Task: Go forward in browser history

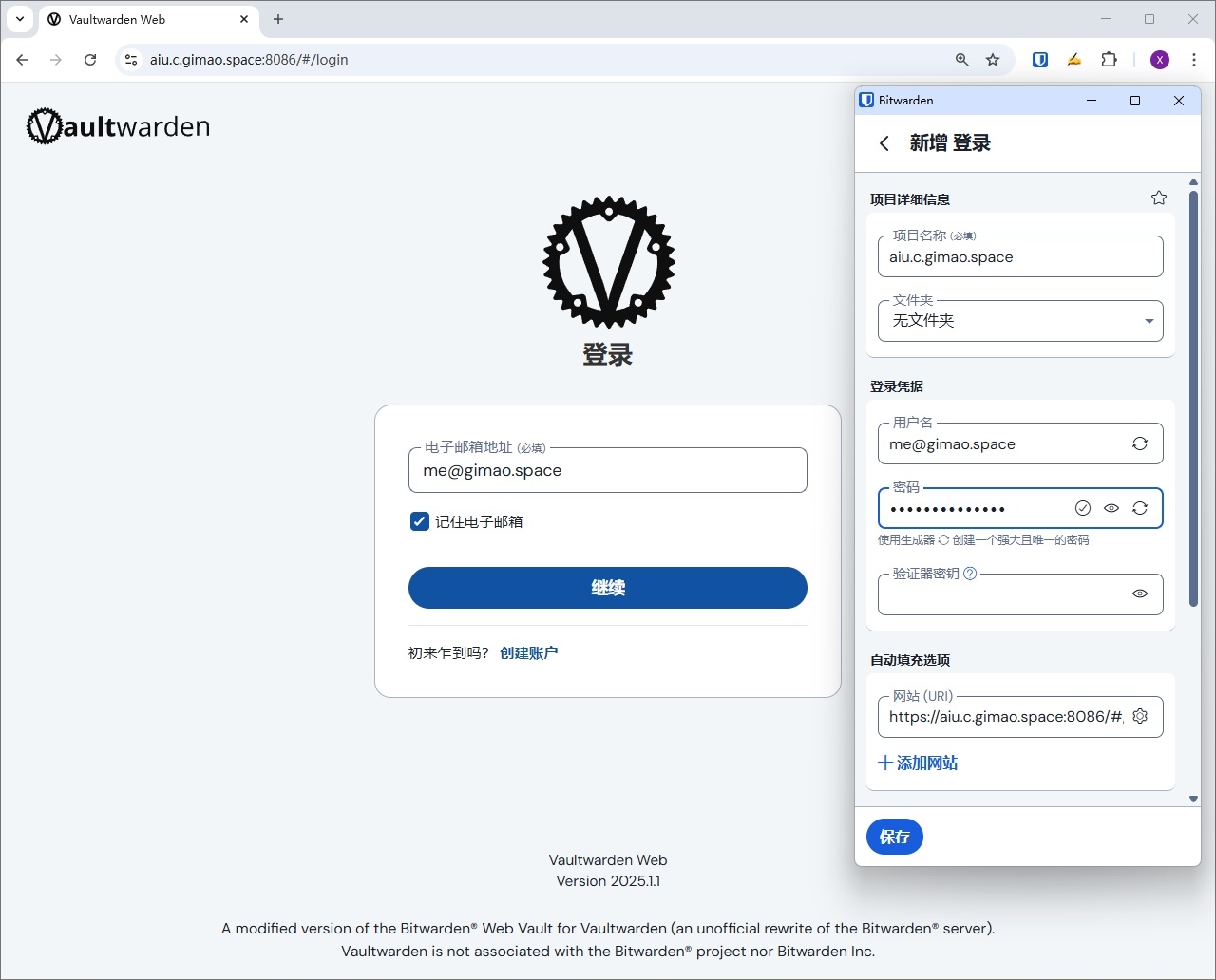Action: [56, 60]
